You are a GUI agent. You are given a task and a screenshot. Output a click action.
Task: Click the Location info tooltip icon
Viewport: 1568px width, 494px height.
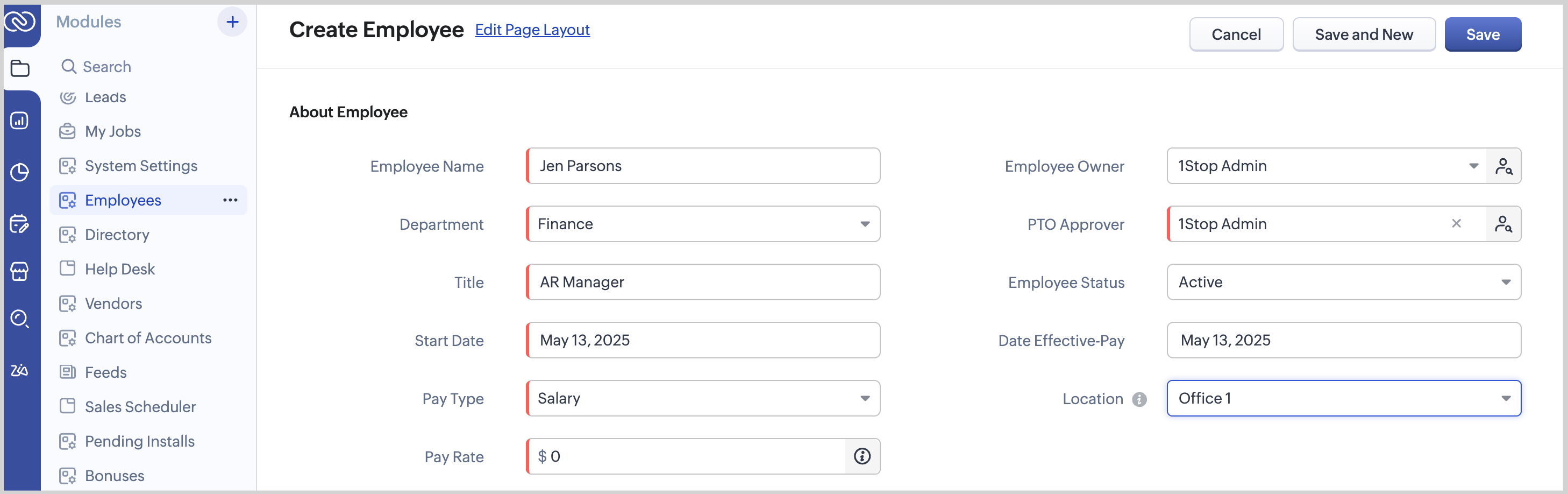[x=1139, y=399]
